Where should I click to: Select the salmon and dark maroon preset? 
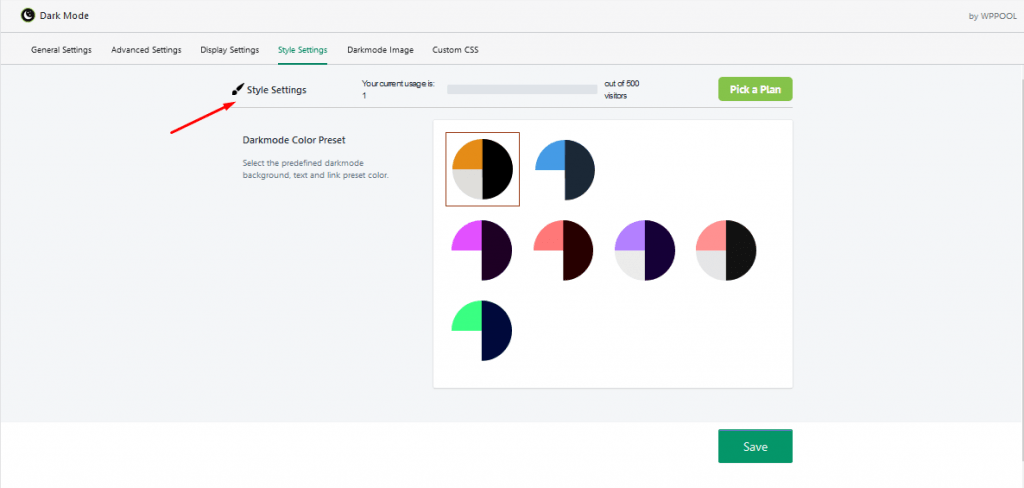(563, 250)
